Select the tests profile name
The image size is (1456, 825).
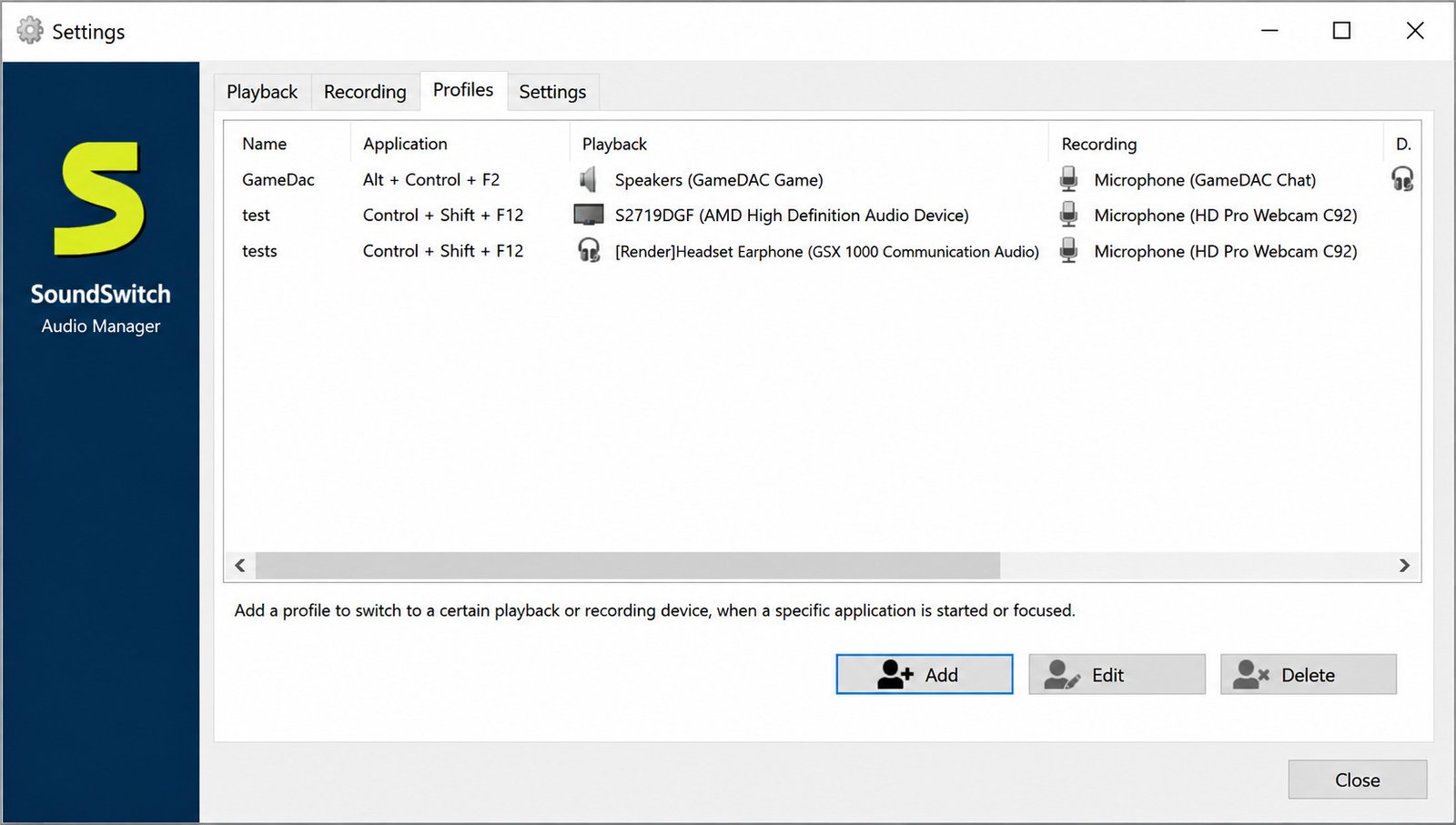[259, 251]
